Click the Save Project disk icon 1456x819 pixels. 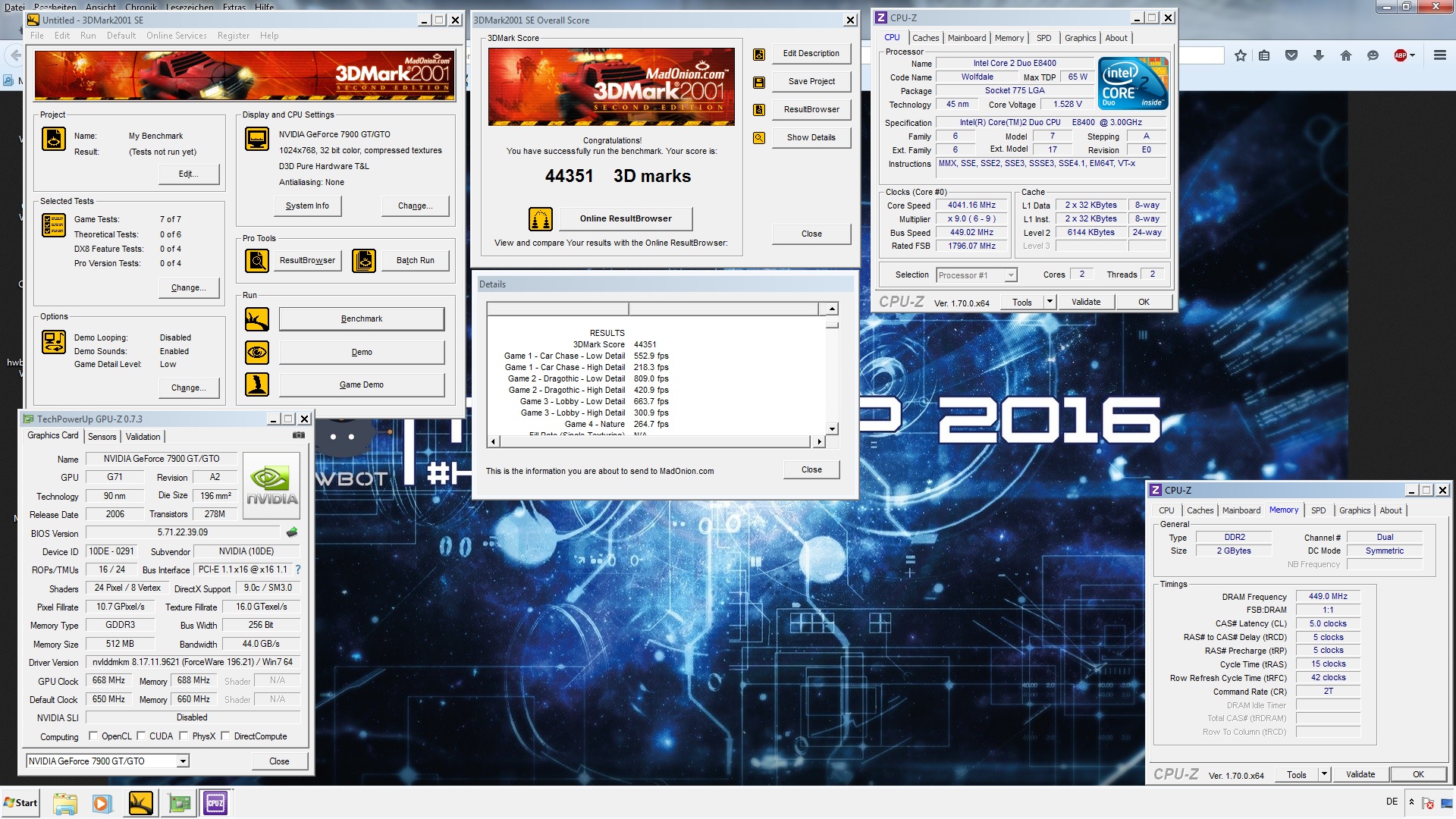(758, 83)
